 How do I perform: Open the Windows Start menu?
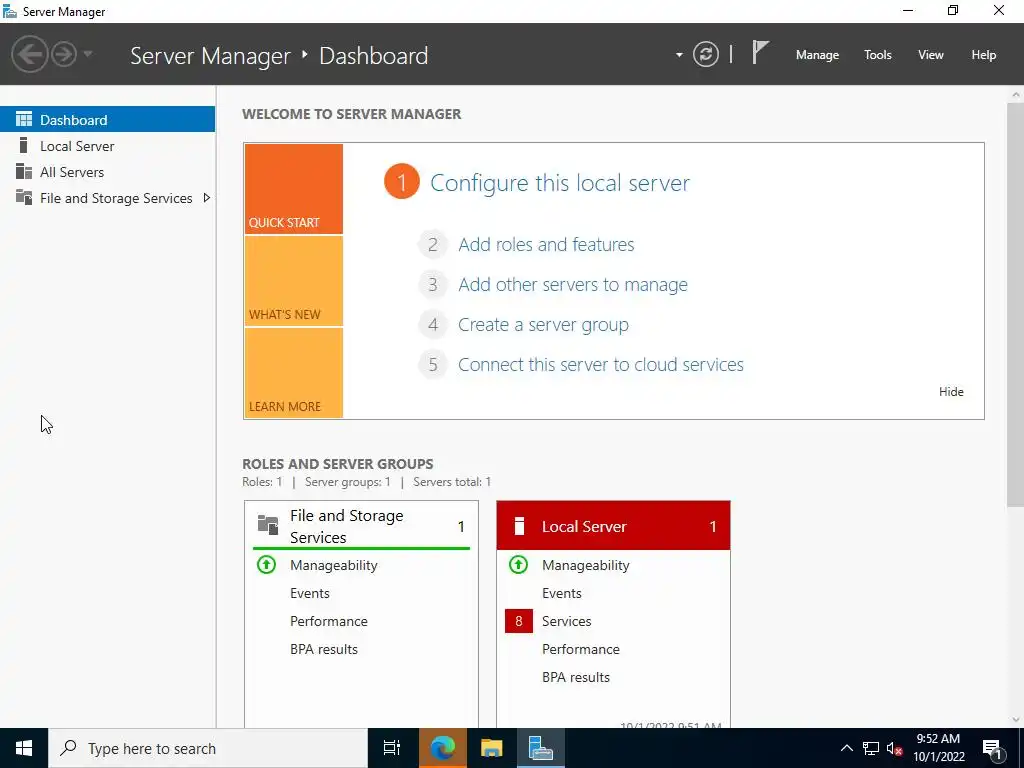[x=24, y=748]
